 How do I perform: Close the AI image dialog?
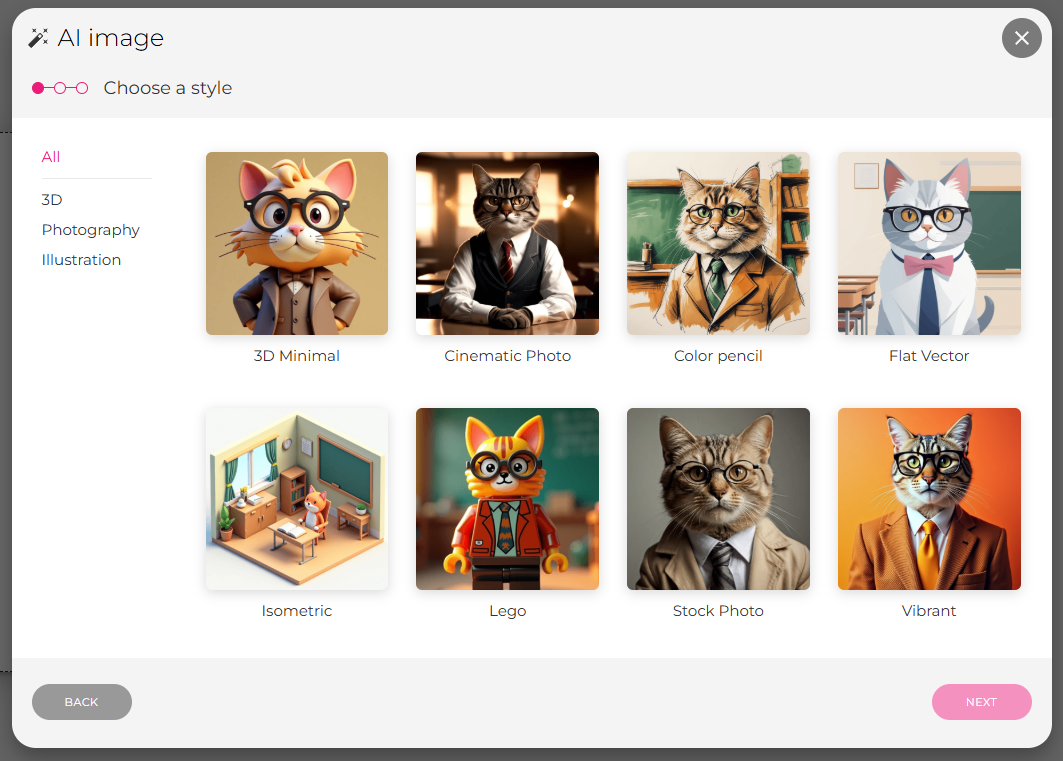click(1021, 38)
